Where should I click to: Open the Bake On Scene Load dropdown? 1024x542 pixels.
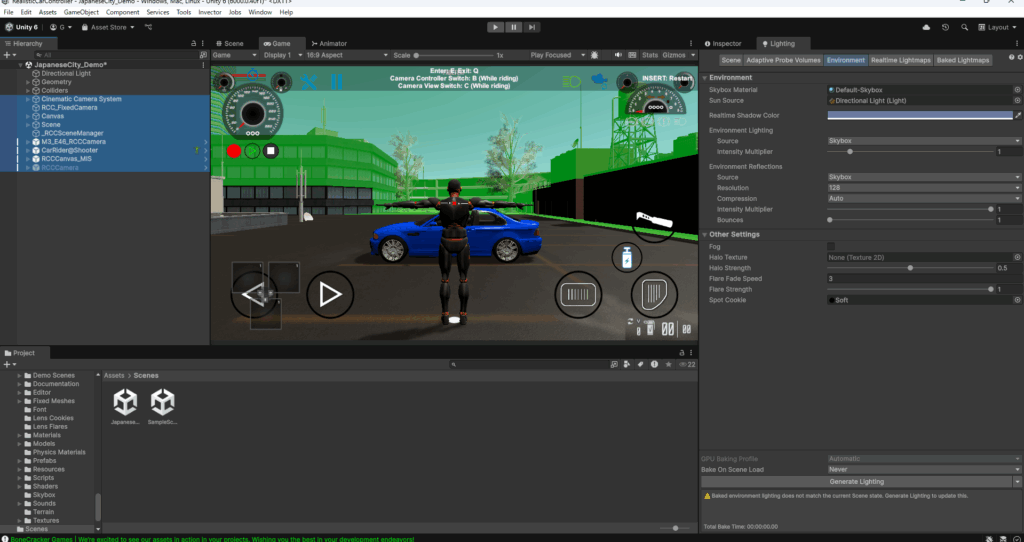(924, 470)
